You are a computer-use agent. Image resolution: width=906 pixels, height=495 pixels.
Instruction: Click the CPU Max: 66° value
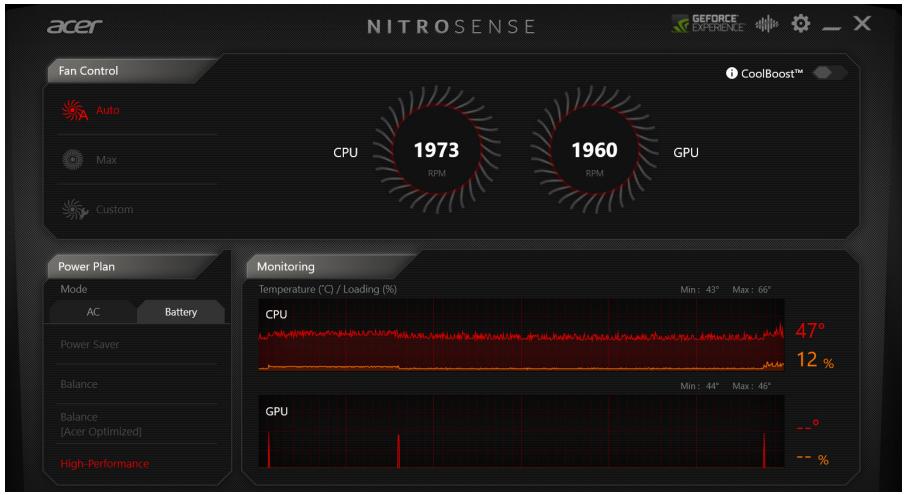pyautogui.click(x=752, y=289)
